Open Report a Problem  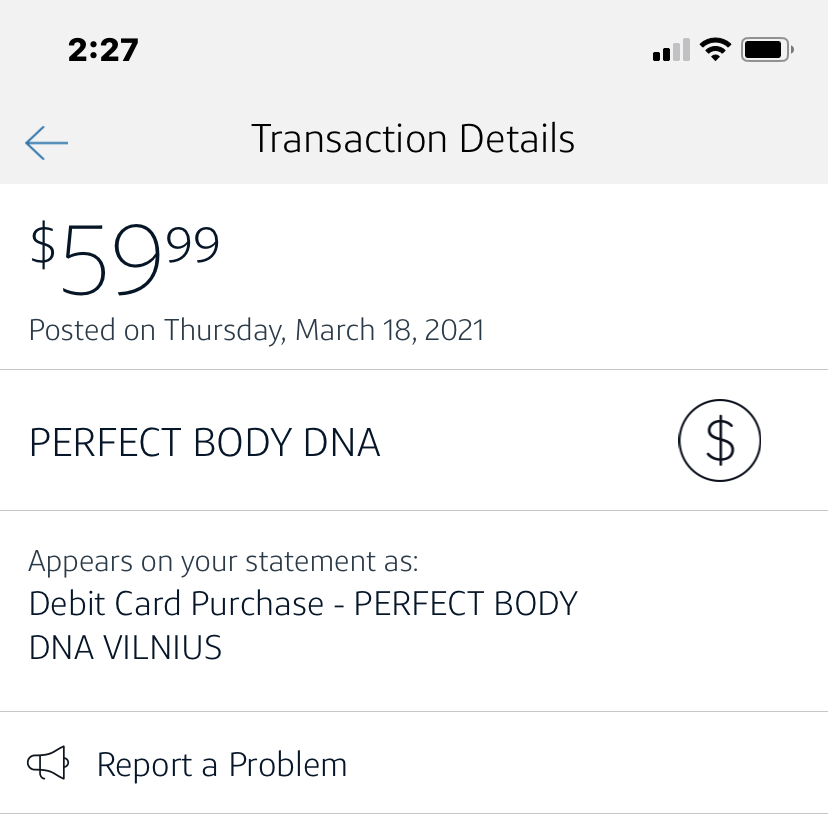(x=221, y=765)
